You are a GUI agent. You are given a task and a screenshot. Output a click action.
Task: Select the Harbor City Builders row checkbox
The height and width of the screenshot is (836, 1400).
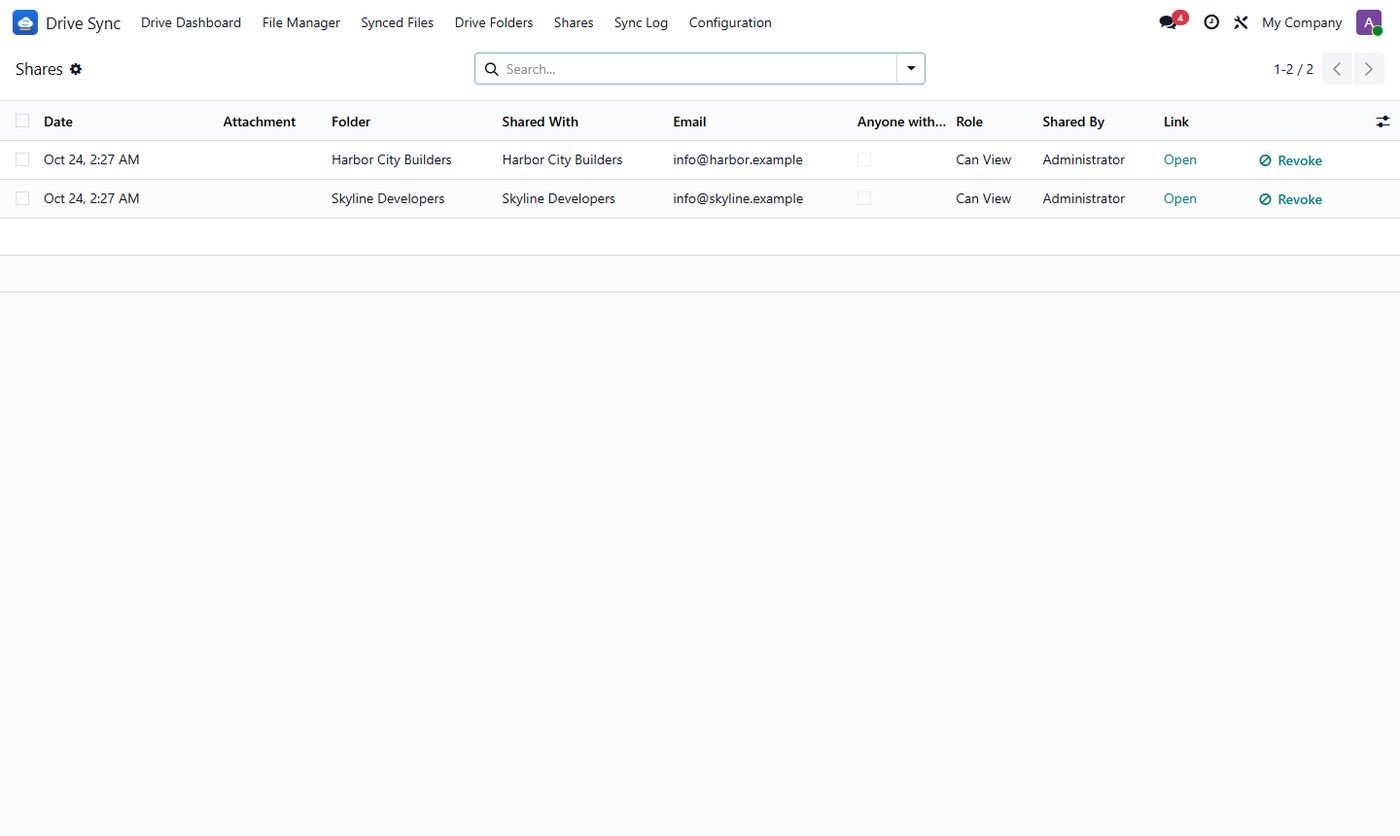[22, 159]
